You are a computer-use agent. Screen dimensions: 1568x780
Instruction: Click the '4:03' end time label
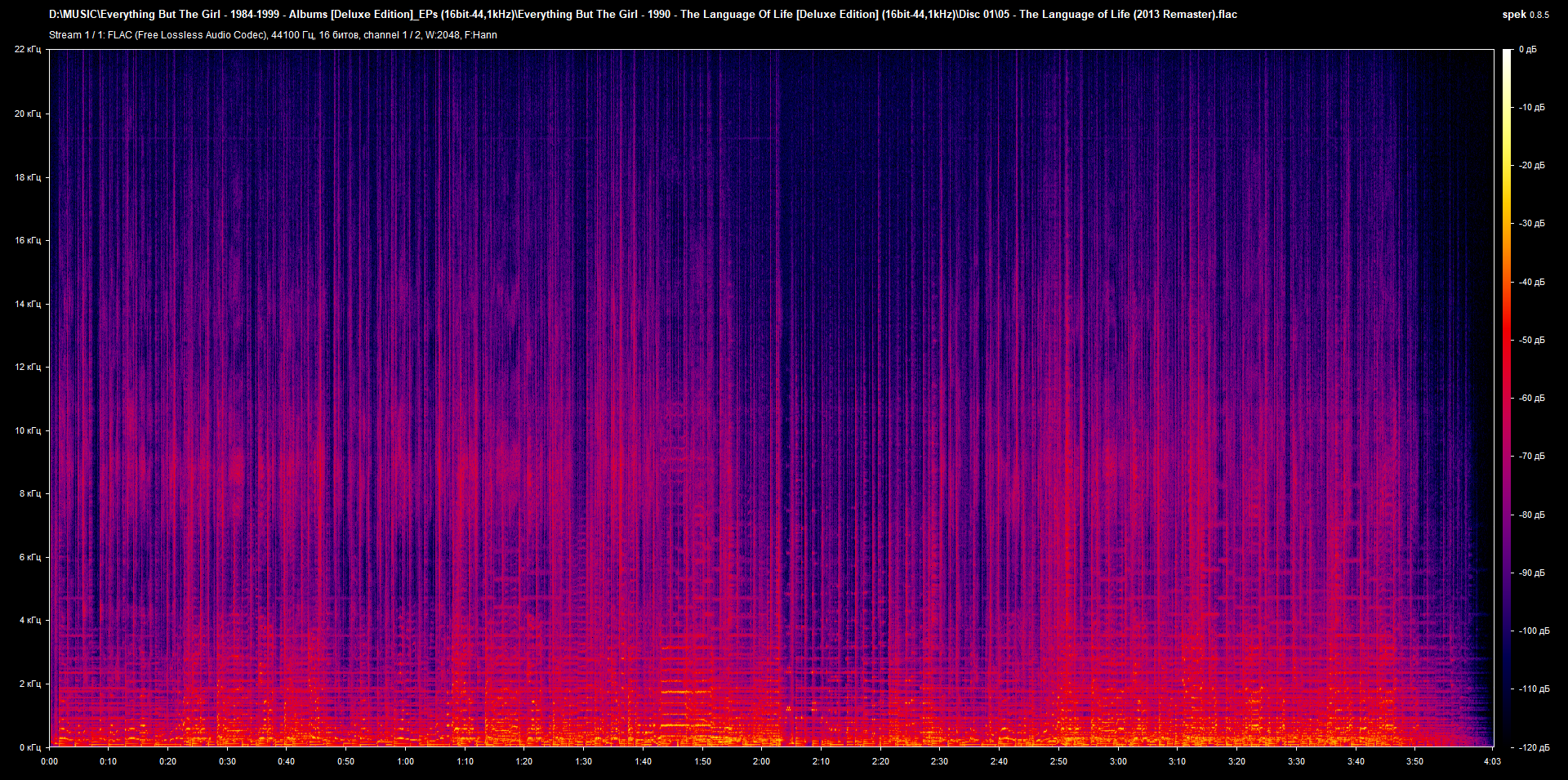pos(1492,761)
